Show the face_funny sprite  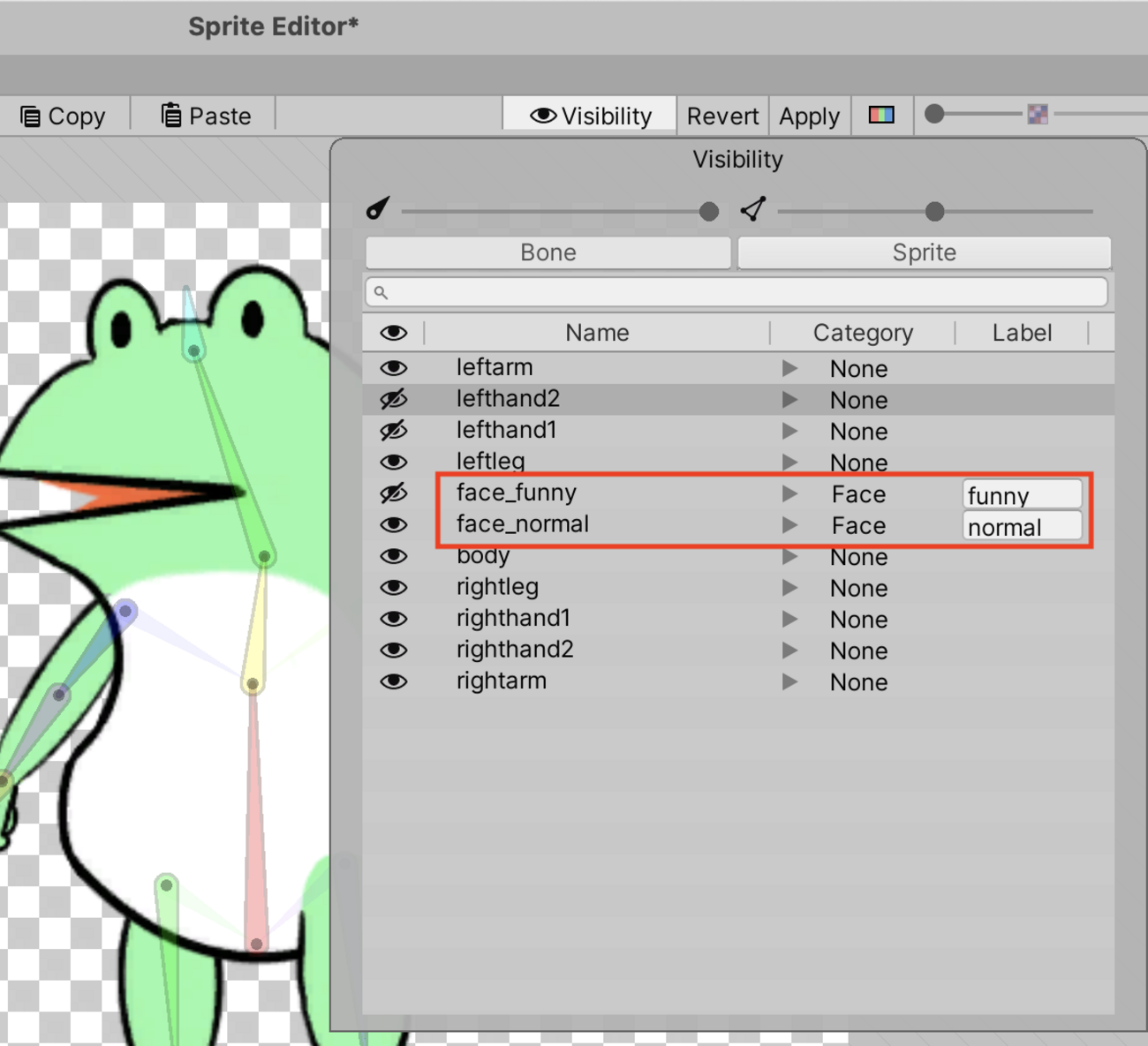tap(394, 493)
